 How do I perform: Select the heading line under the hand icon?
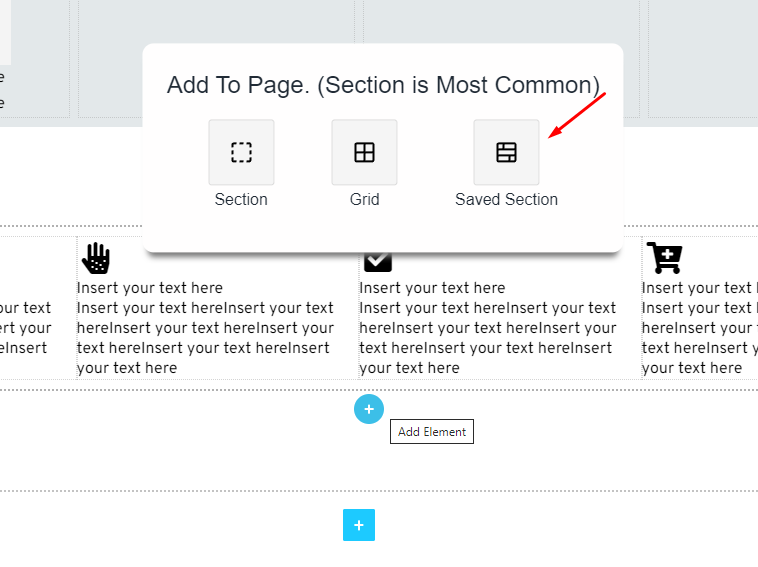tap(150, 288)
